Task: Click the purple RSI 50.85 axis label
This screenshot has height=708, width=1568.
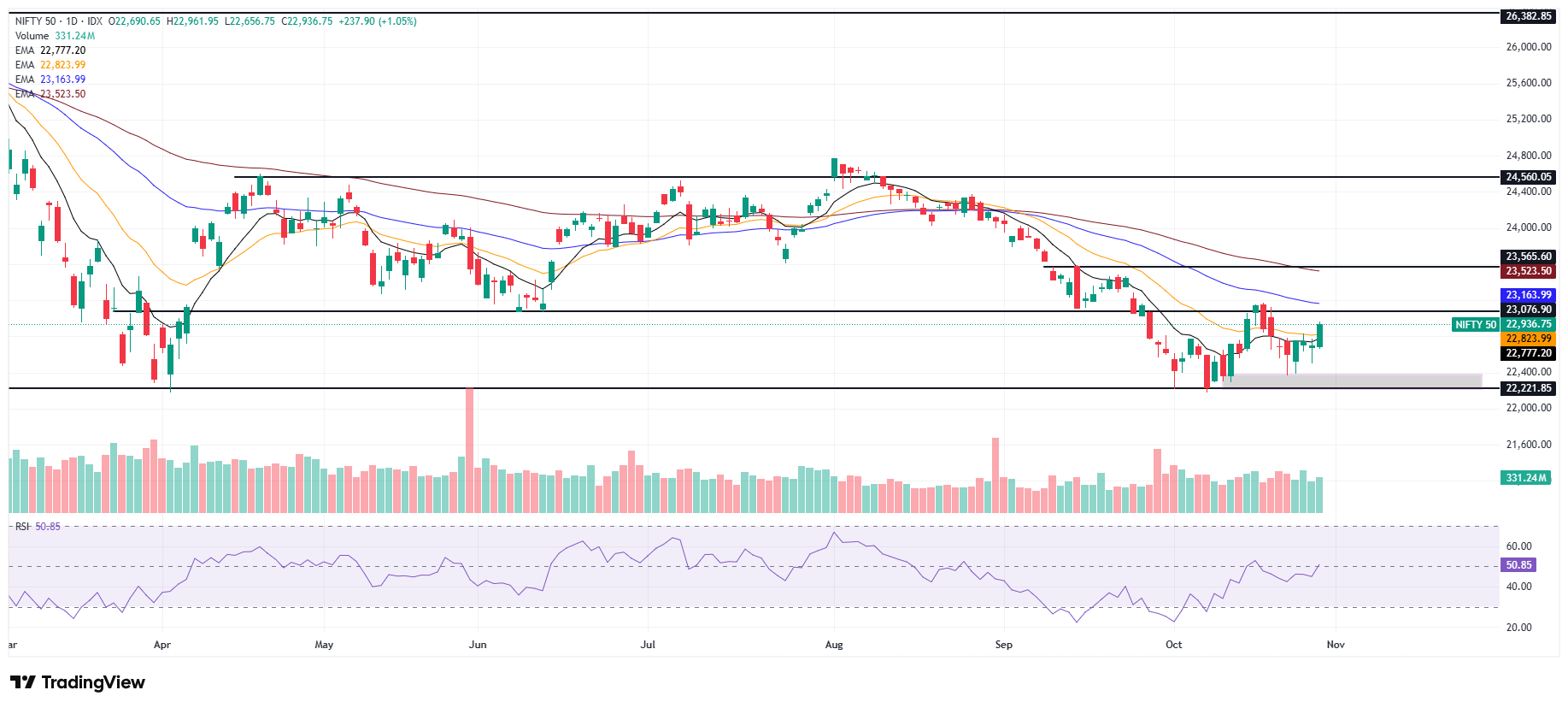Action: click(x=1518, y=565)
